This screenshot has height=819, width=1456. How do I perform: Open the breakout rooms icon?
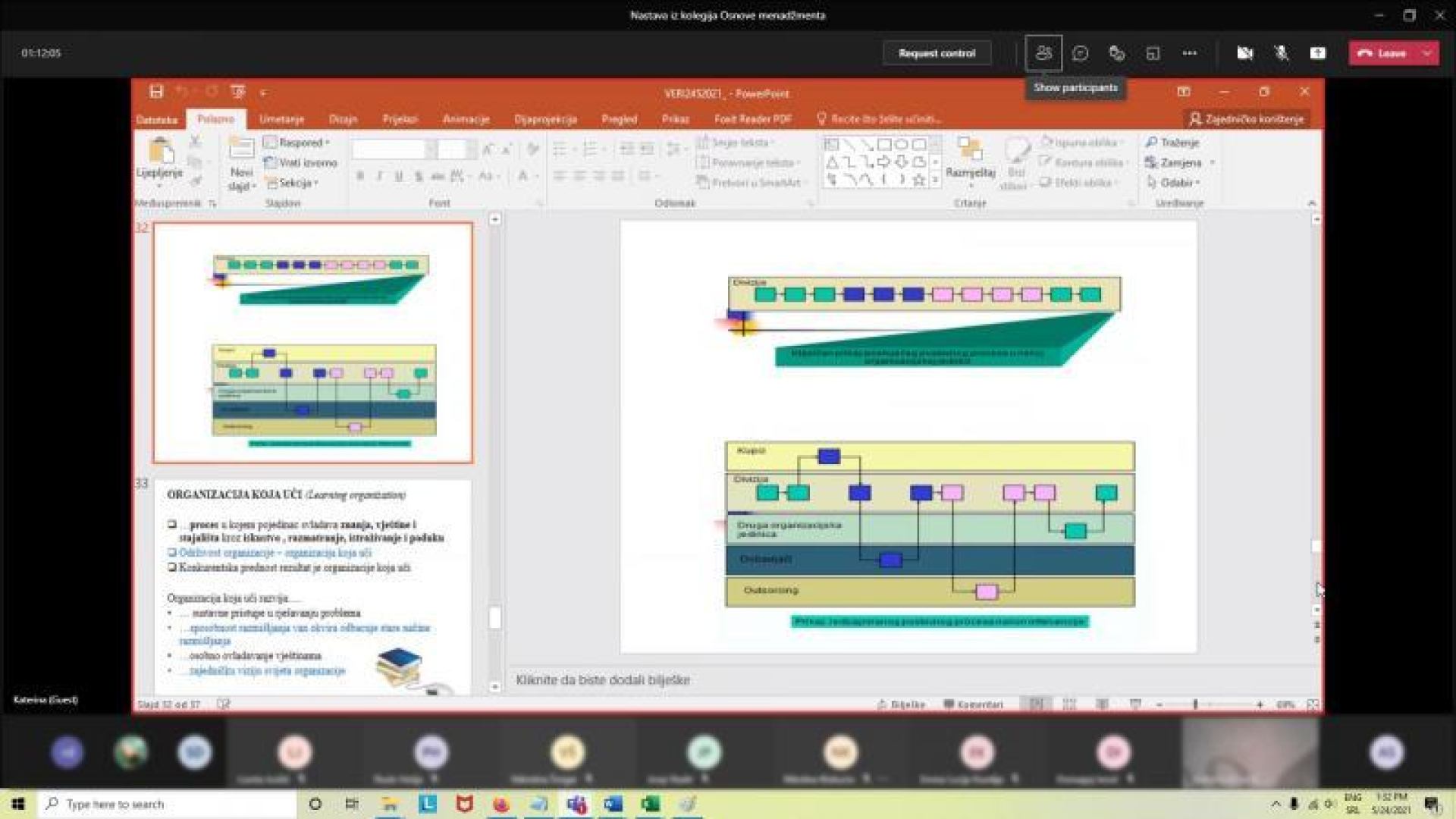click(x=1153, y=53)
